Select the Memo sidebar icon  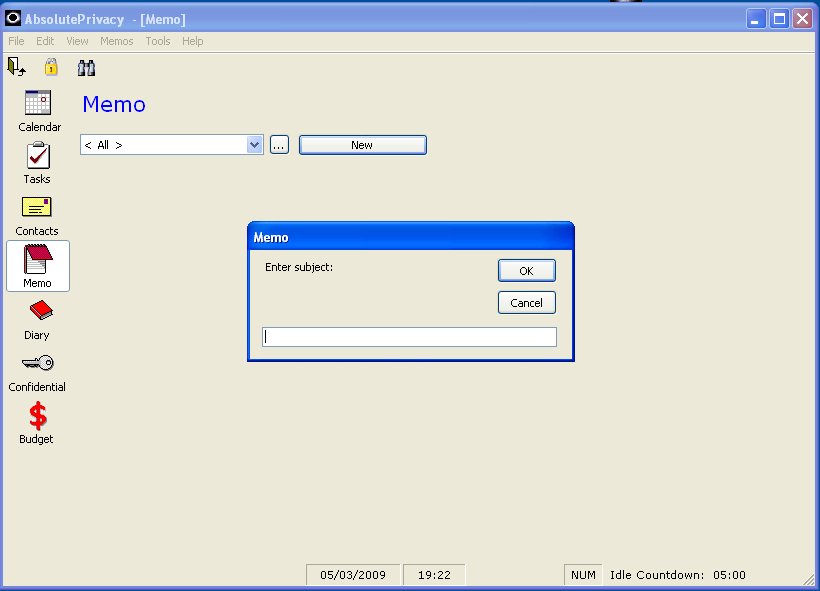(x=38, y=266)
